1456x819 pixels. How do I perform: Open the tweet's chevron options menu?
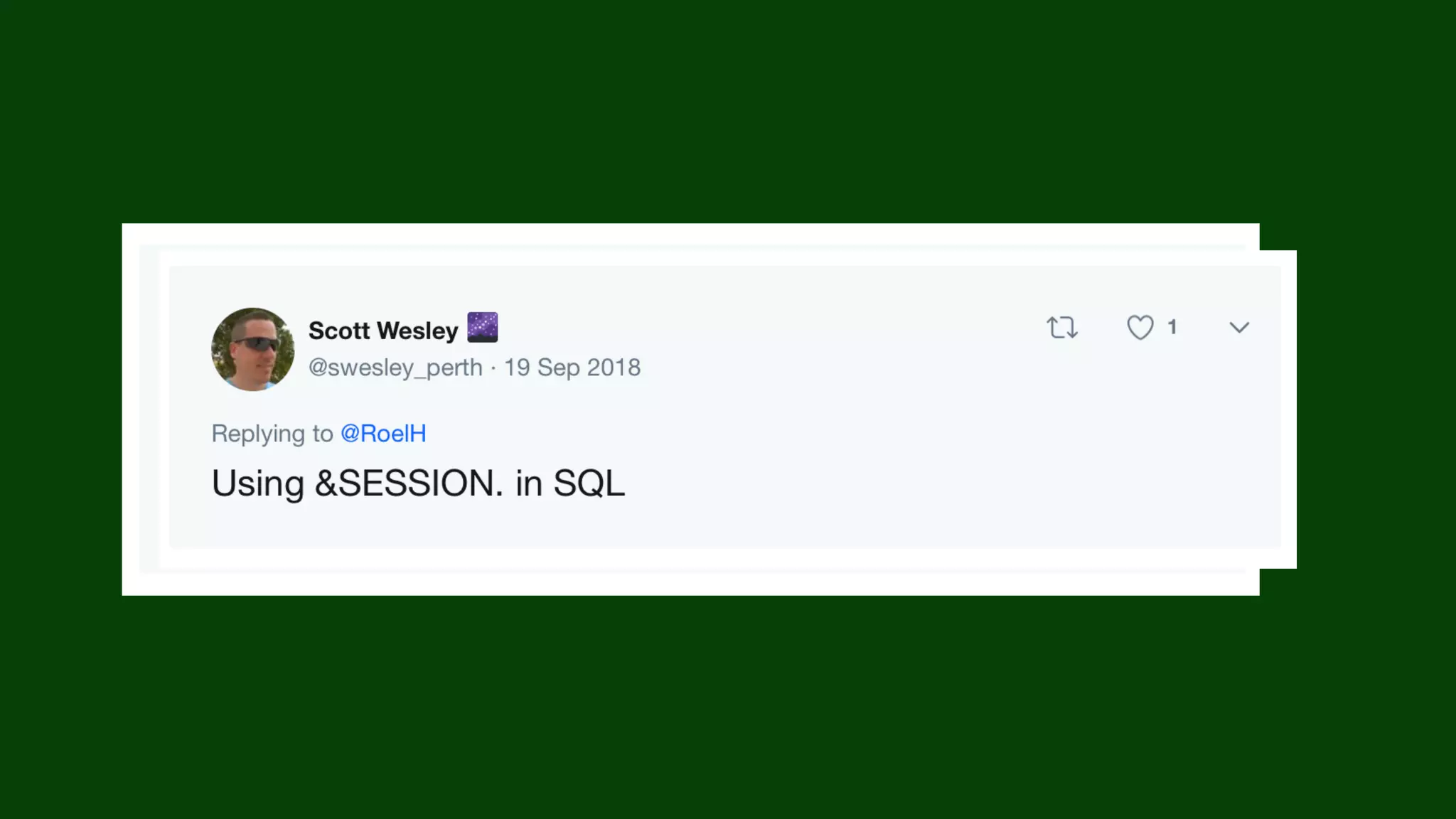[x=1239, y=328]
